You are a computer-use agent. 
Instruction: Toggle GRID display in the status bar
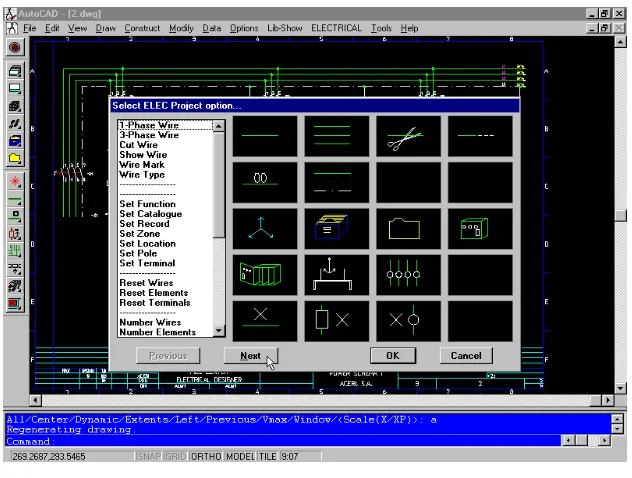(x=175, y=457)
